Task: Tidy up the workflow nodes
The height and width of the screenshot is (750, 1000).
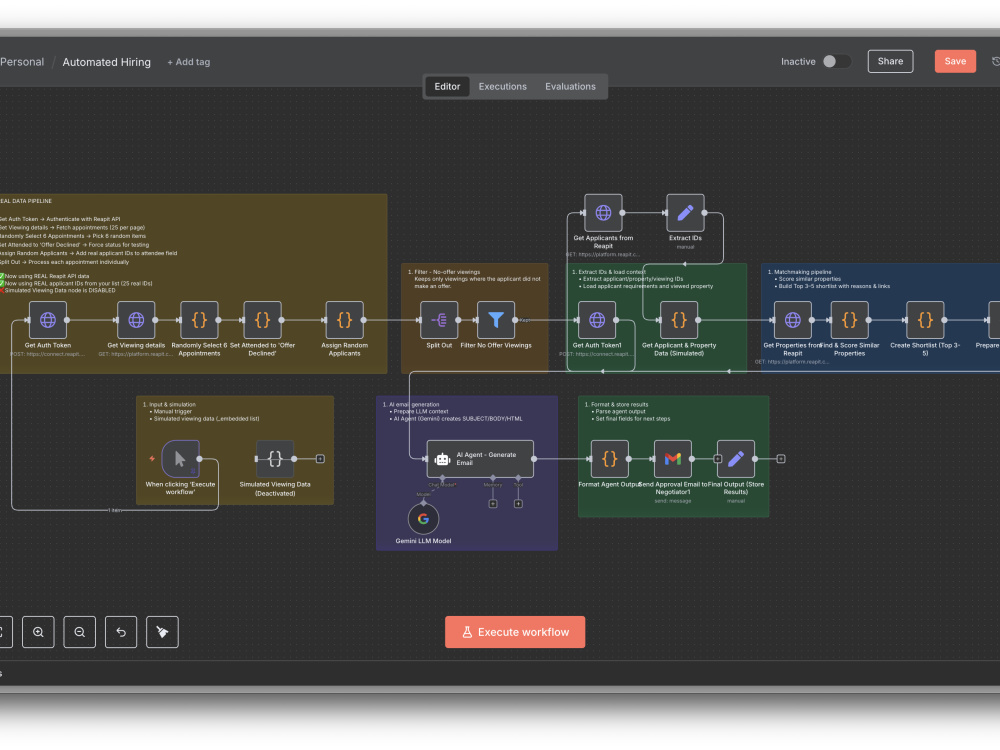Action: 163,632
